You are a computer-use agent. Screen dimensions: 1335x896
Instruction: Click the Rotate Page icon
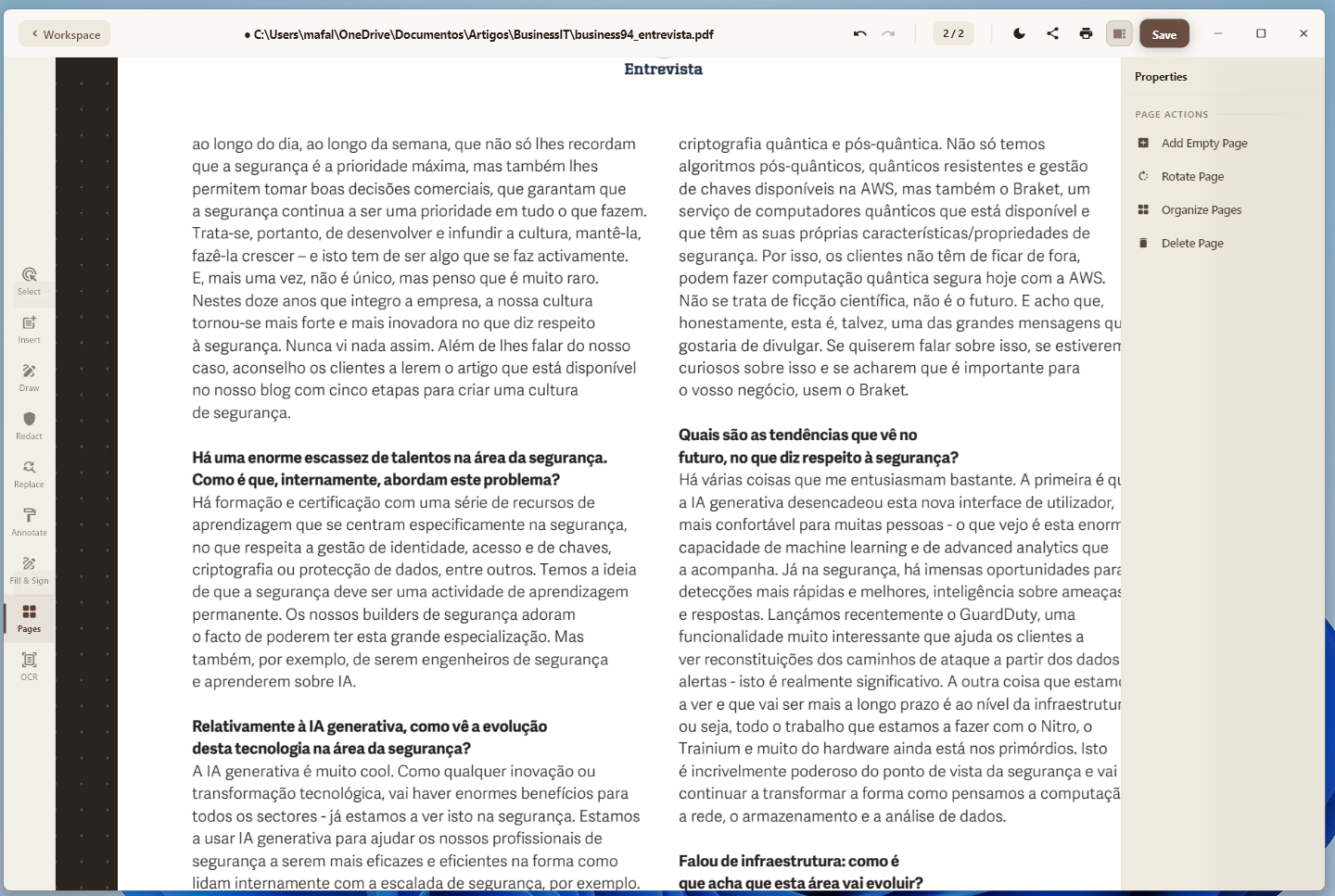(x=1143, y=176)
